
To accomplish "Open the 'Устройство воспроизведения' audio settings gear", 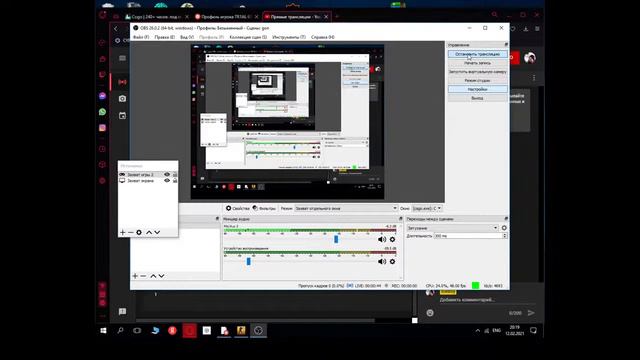I will pos(392,261).
